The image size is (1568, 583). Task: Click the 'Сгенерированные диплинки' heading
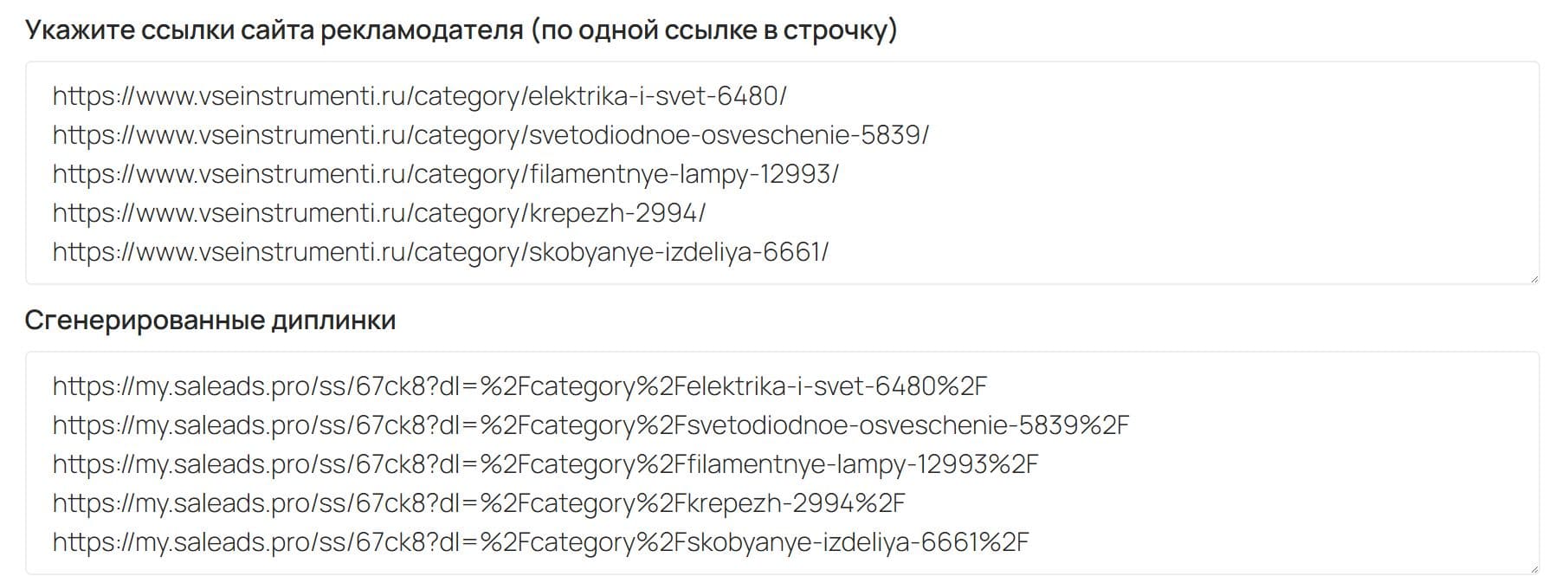click(x=210, y=321)
